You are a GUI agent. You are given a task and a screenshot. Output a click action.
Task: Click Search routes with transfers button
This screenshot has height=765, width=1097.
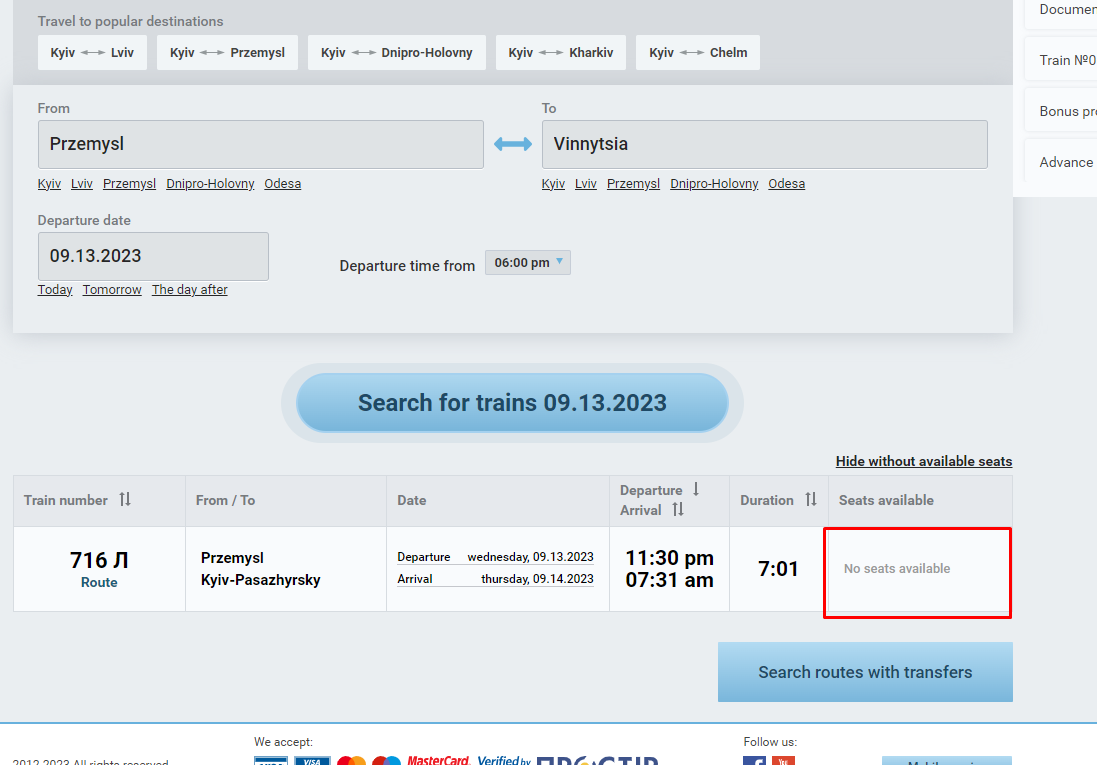coord(865,672)
